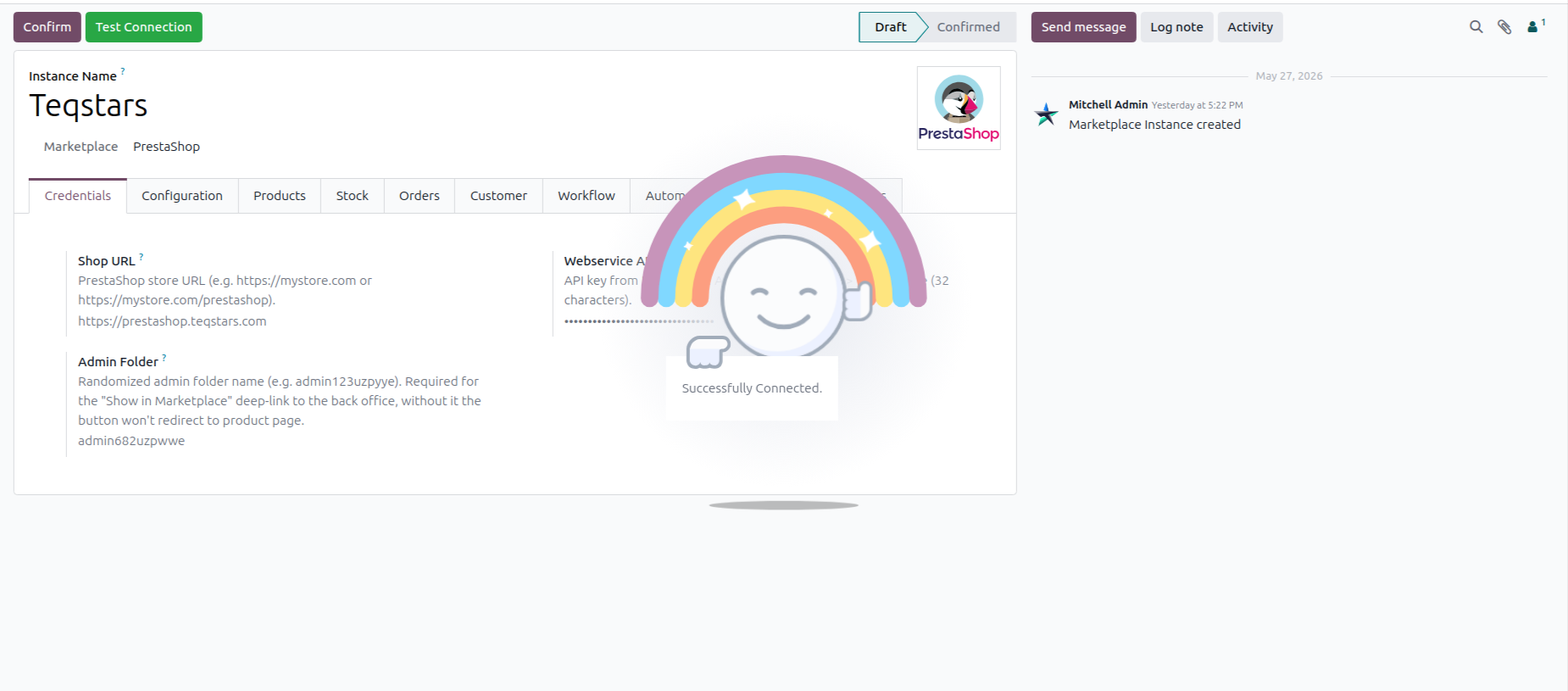This screenshot has height=691, width=1568.
Task: Switch to the Configuration tab
Action: pos(182,196)
